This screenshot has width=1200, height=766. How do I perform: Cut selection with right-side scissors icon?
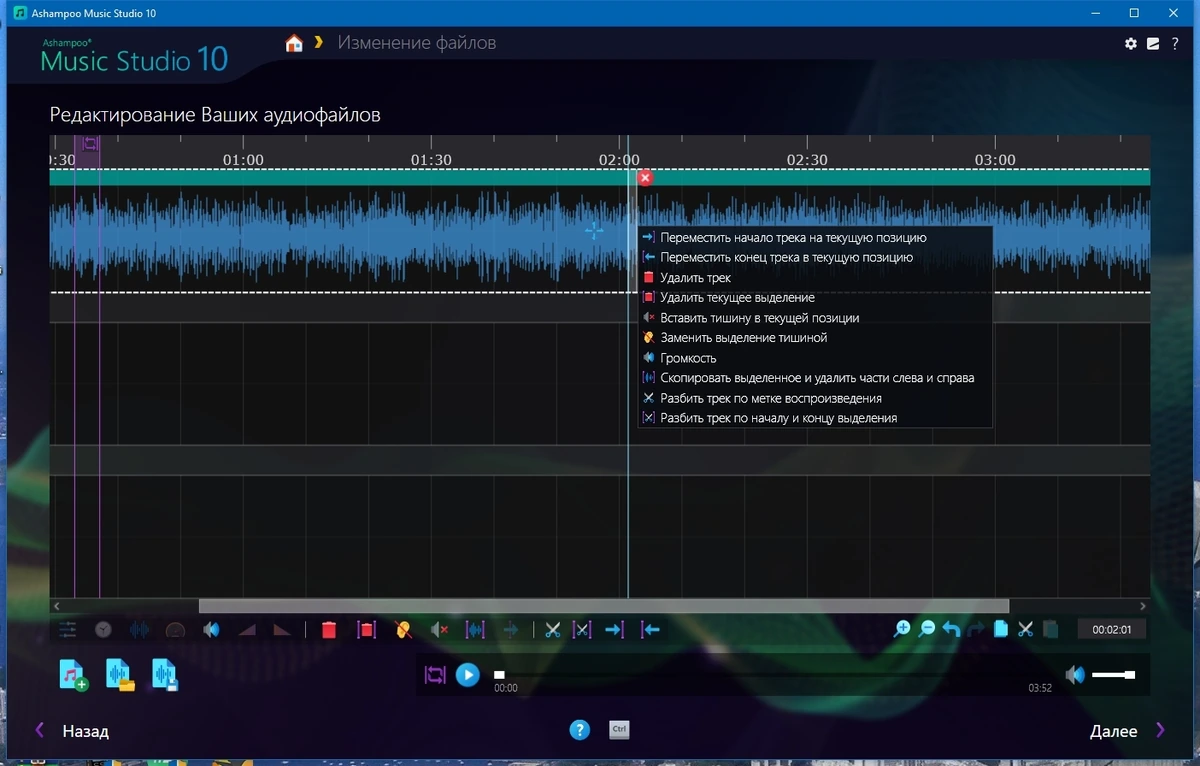tap(1025, 629)
